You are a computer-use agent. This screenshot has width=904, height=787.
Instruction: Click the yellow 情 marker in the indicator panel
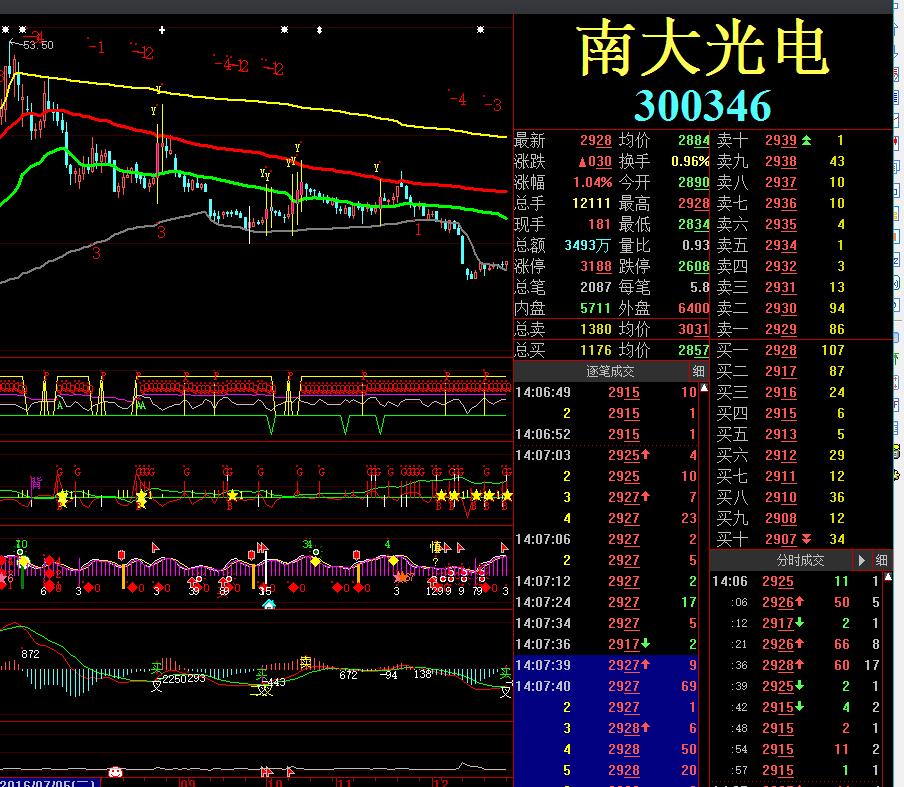tap(436, 547)
